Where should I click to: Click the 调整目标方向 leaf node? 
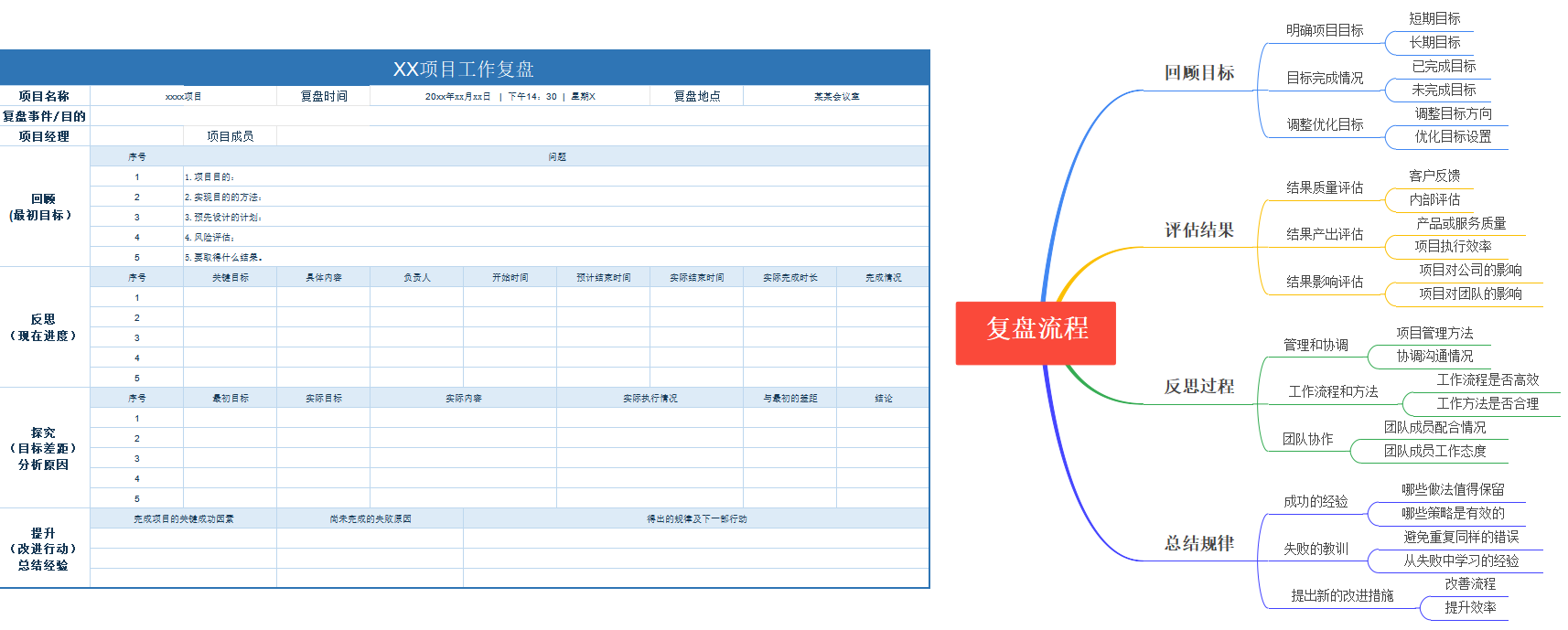pyautogui.click(x=1452, y=113)
